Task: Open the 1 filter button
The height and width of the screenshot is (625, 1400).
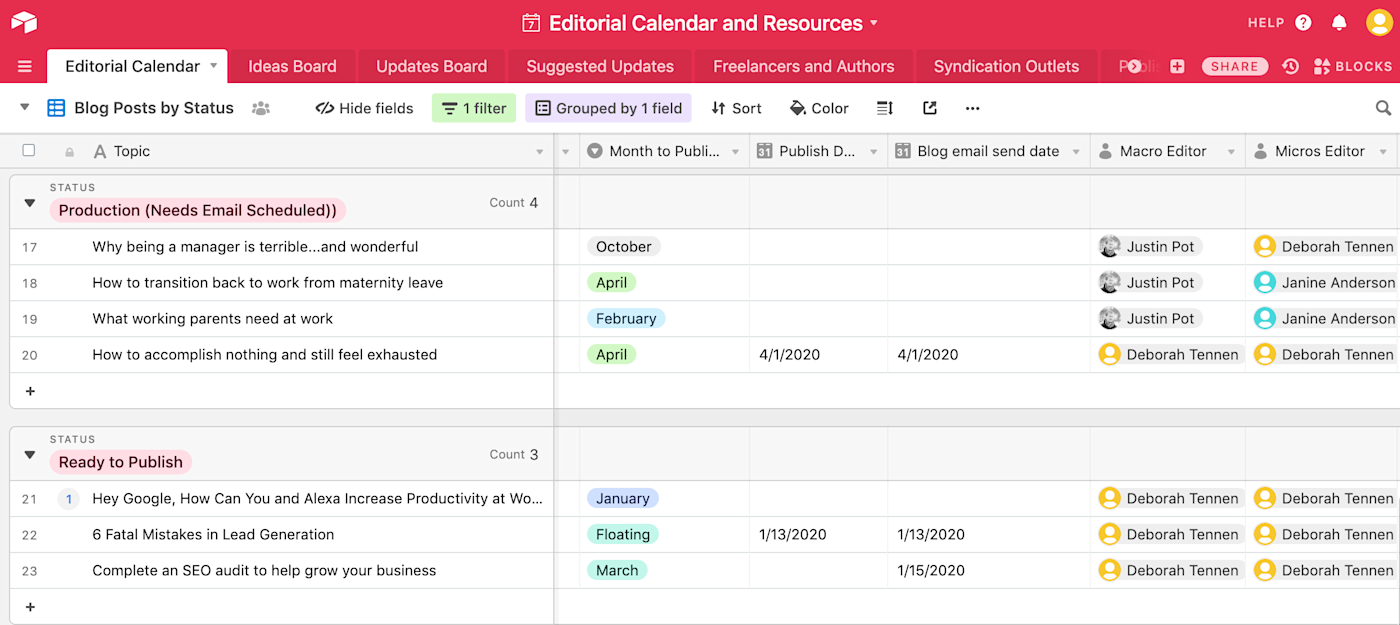Action: [x=474, y=108]
